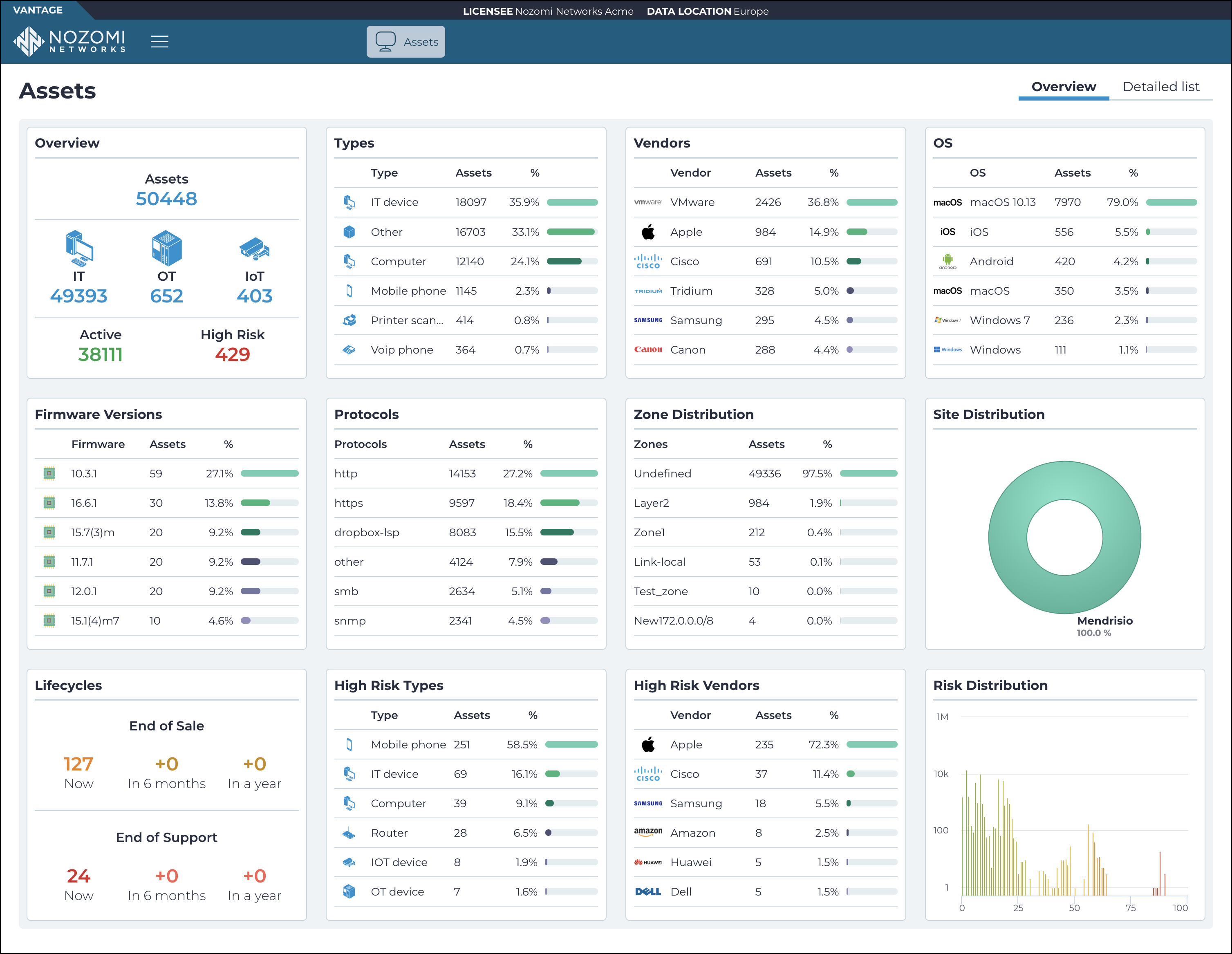This screenshot has width=1232, height=954.
Task: Click the Dell logo in High Risk Vendors
Action: click(x=648, y=892)
